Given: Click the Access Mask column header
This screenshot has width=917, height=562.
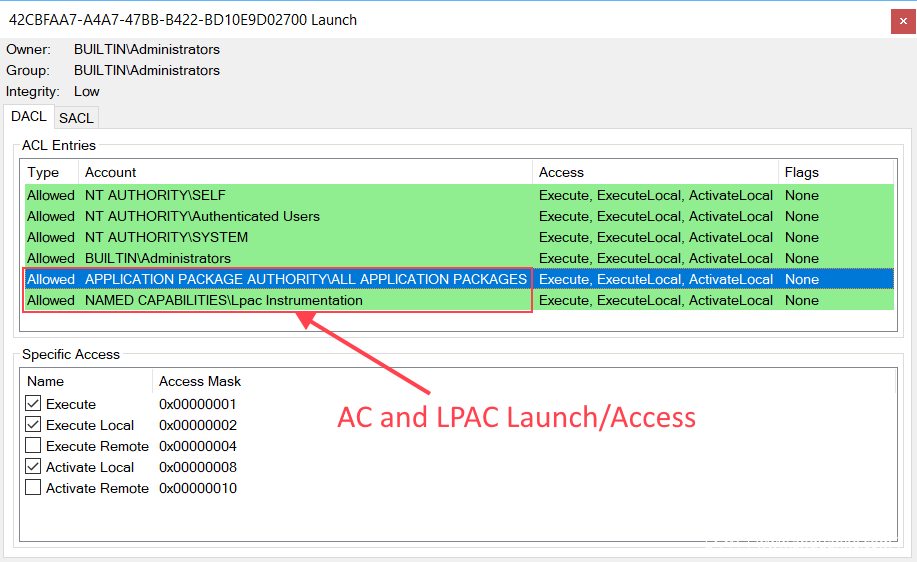Looking at the screenshot, I should tap(200, 381).
